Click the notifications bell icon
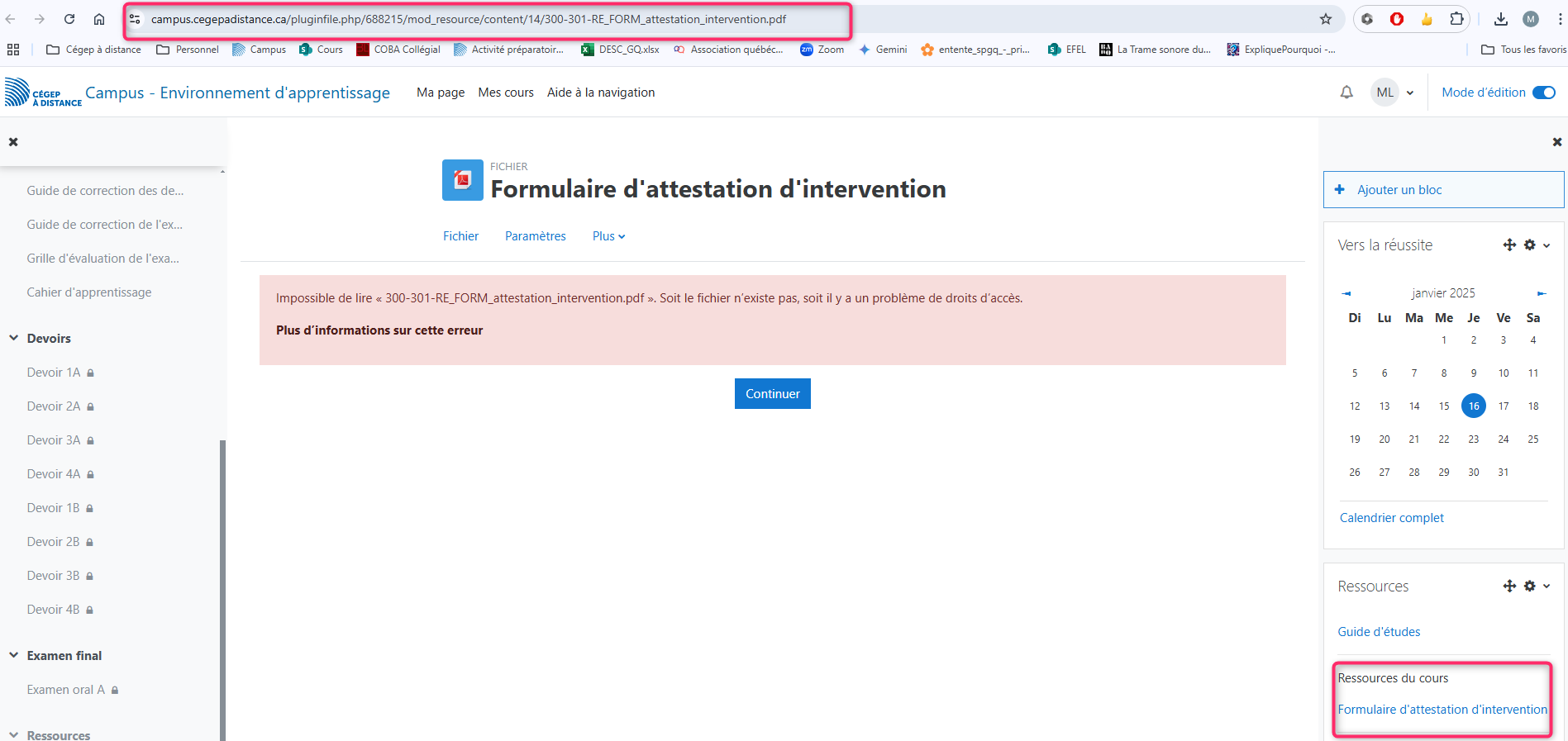The height and width of the screenshot is (741, 1568). tap(1346, 93)
